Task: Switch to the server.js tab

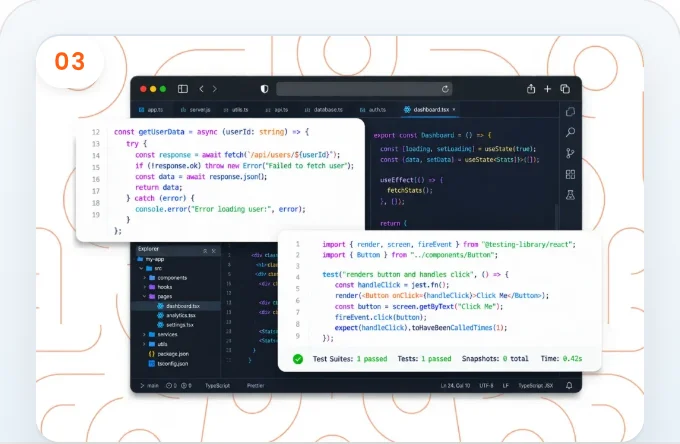Action: pyautogui.click(x=195, y=110)
